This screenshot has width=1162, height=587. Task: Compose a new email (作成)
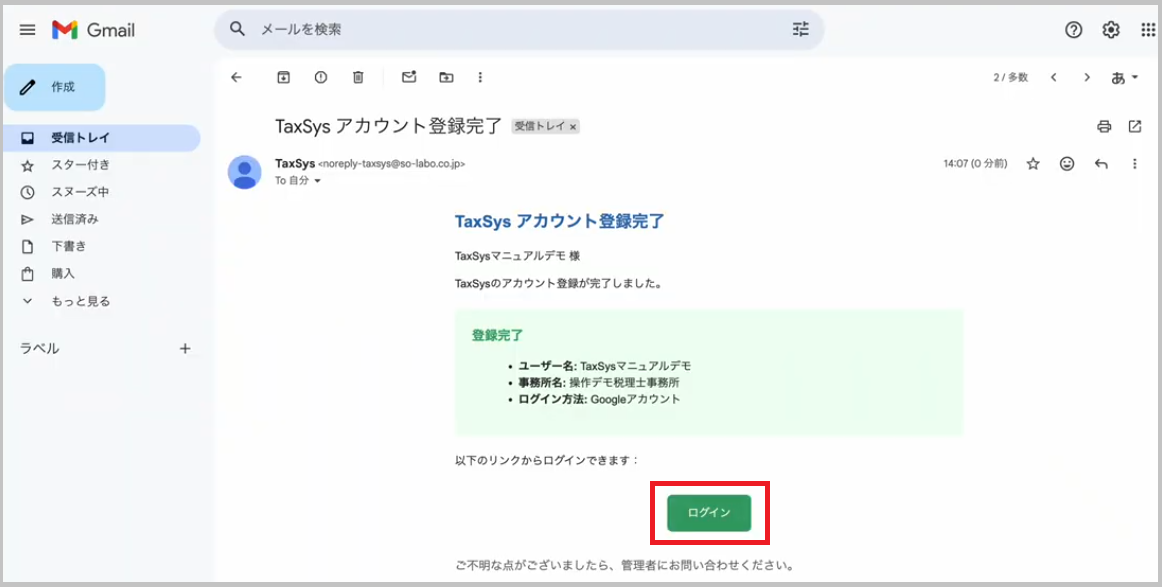(55, 87)
